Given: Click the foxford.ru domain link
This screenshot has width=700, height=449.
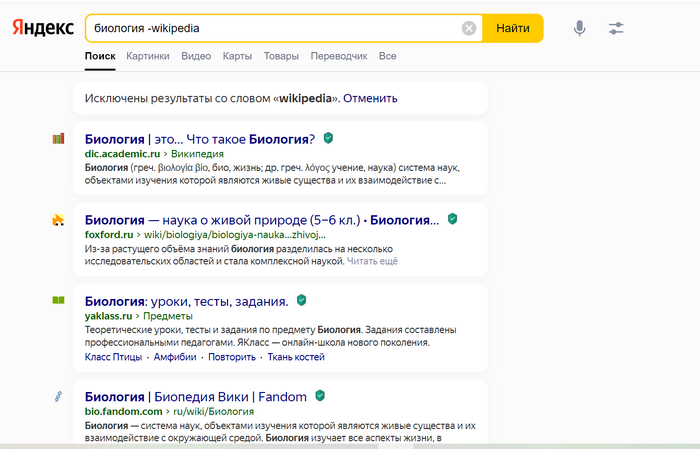Looking at the screenshot, I should [109, 235].
